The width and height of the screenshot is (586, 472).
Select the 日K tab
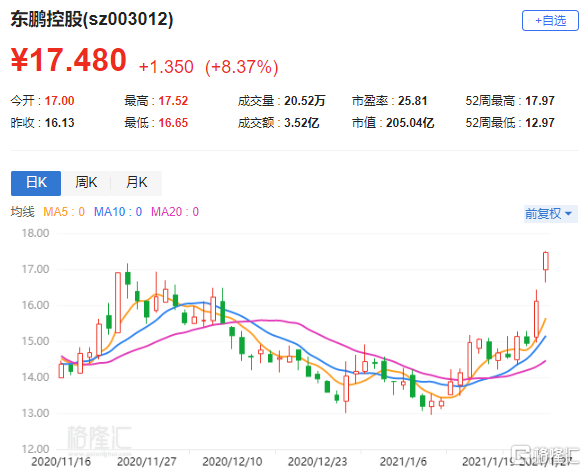pyautogui.click(x=36, y=183)
